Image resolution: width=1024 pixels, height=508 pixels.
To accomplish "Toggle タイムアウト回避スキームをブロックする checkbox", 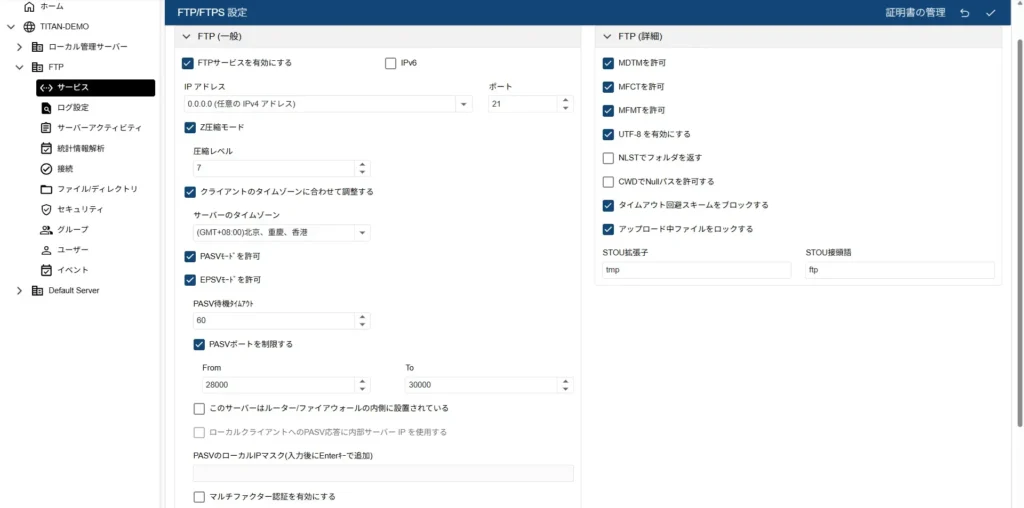I will [609, 206].
